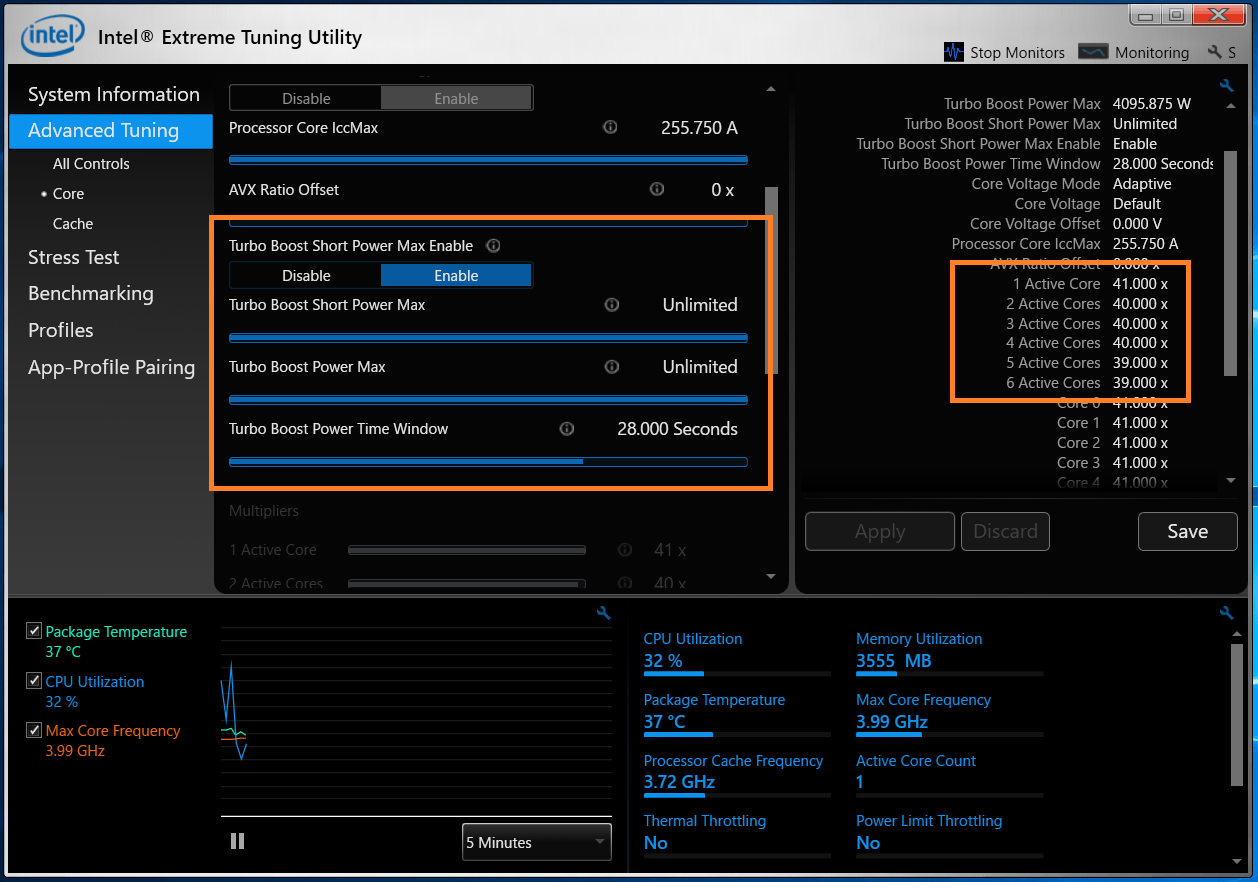Viewport: 1258px width, 882px height.
Task: Click the Power Limit Throttling No value
Action: [868, 843]
